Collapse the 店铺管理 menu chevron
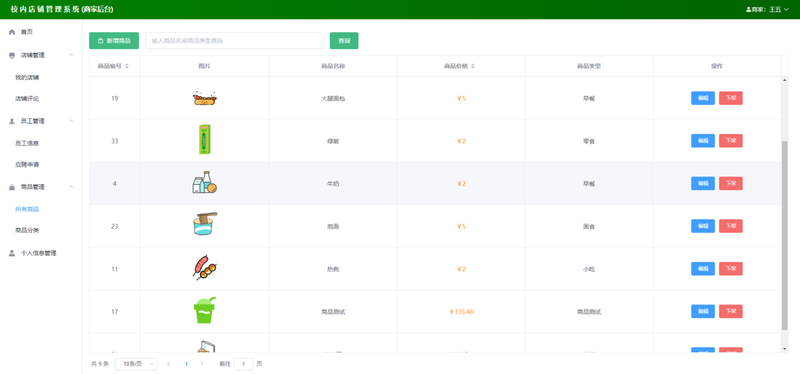 71,55
